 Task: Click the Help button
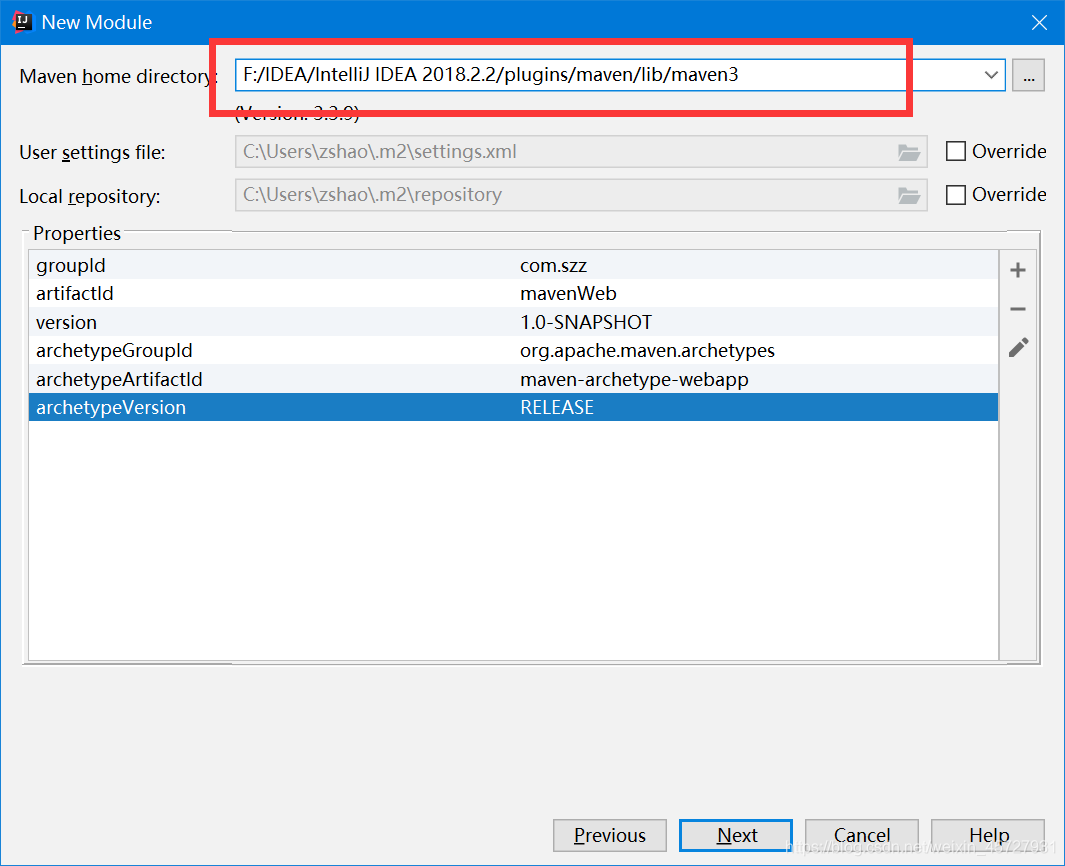point(988,835)
